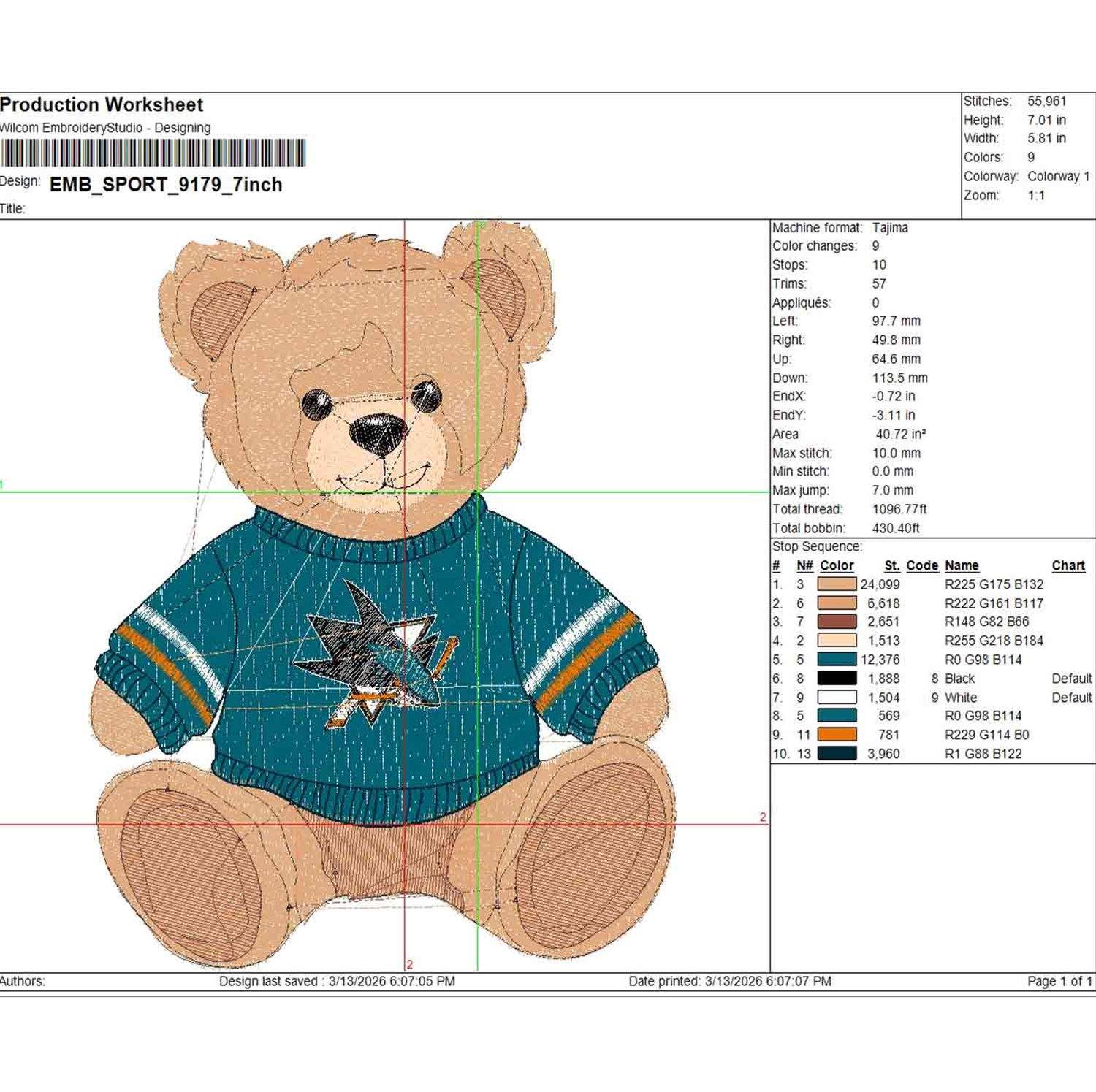1096x1092 pixels.
Task: Click "Wilcom EmbroideryStudio - Designing" subtitle
Action: point(105,128)
